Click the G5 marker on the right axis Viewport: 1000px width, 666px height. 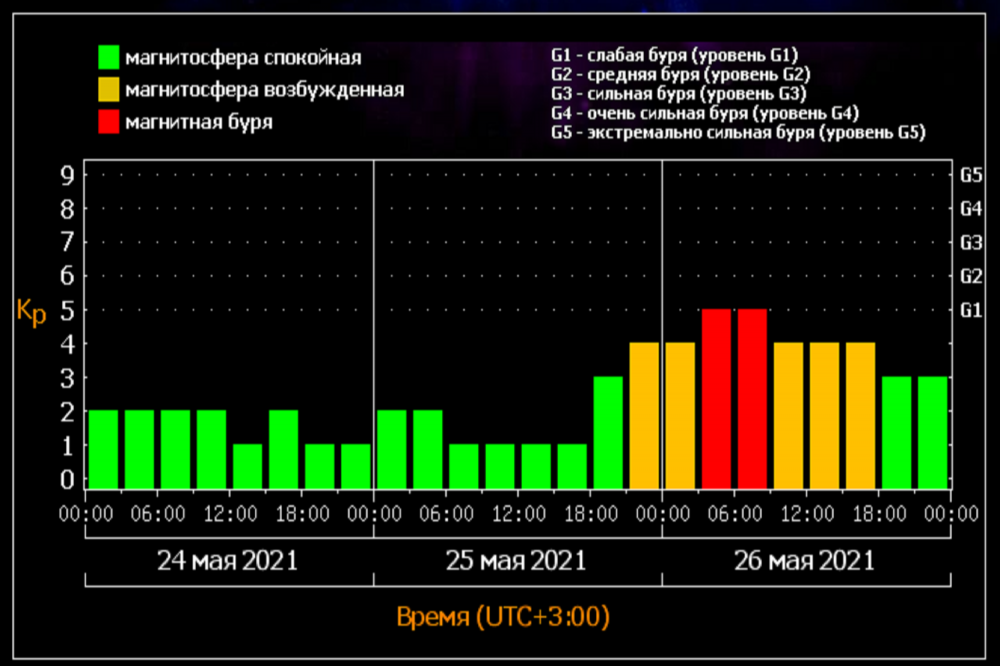971,175
